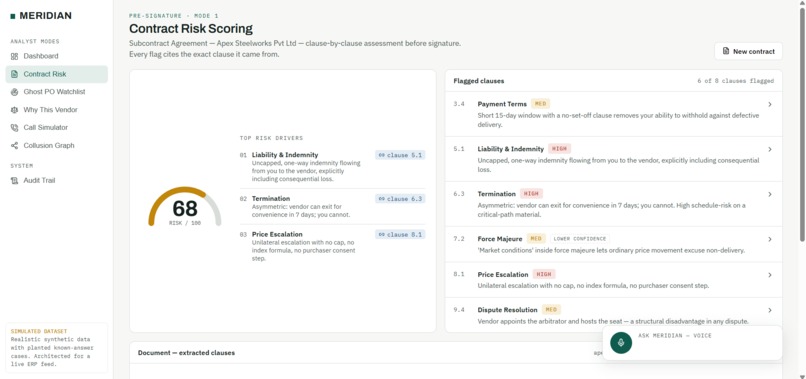Click the Audit Trail scroll icon
This screenshot has width=806, height=379.
tap(14, 181)
